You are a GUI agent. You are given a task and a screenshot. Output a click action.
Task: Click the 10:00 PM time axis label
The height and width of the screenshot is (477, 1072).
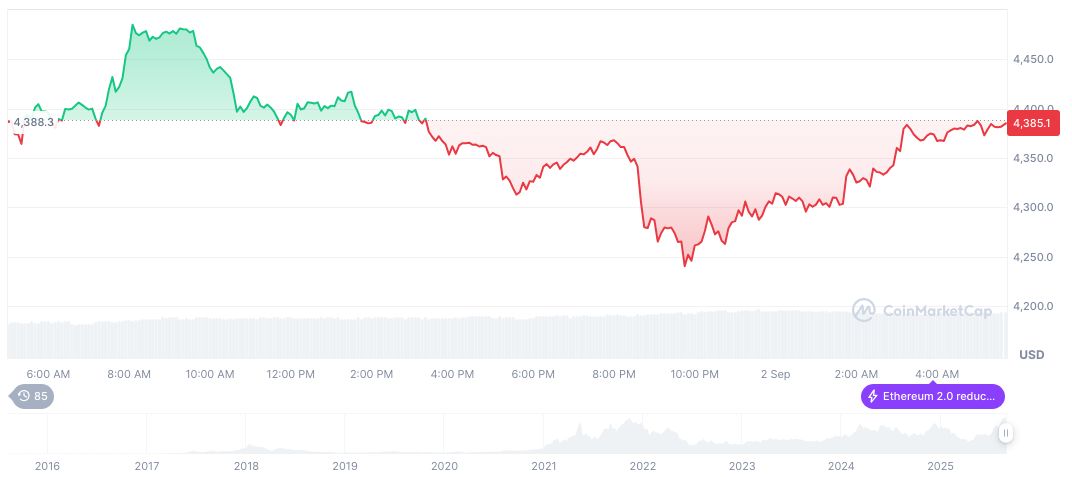(694, 374)
